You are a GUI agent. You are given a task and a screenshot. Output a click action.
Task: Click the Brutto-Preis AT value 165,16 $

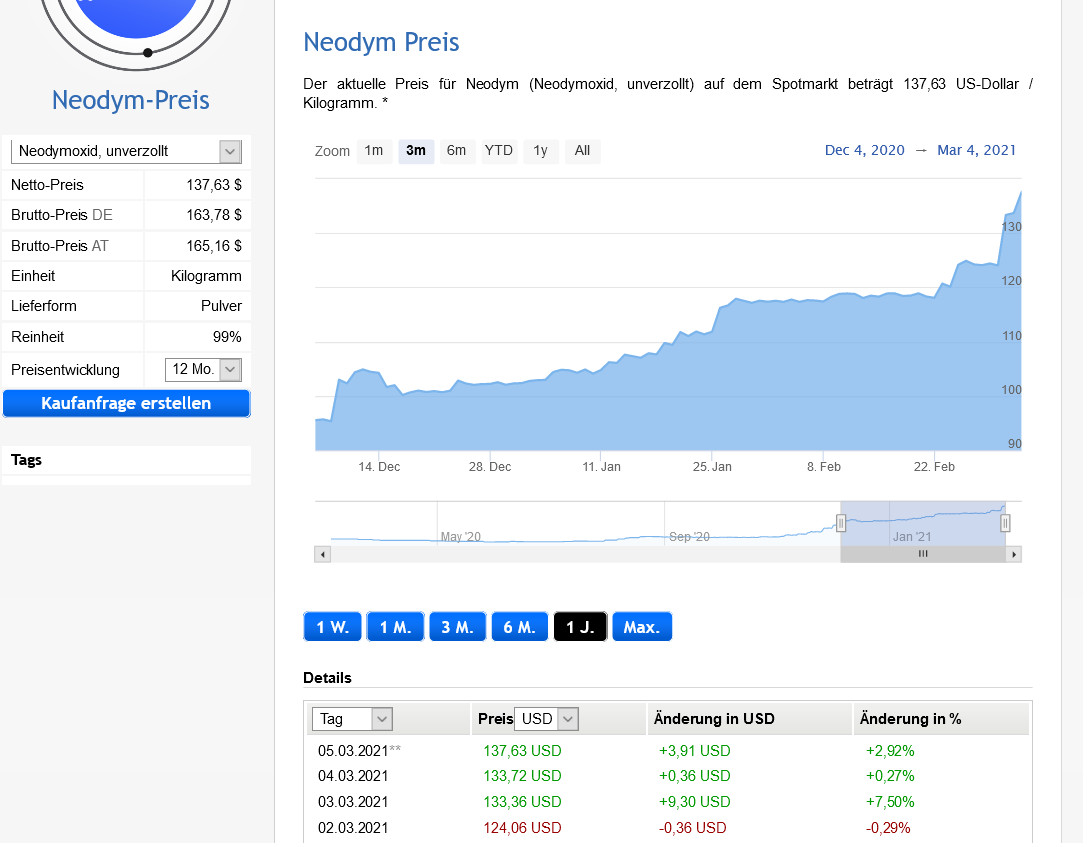click(x=215, y=247)
